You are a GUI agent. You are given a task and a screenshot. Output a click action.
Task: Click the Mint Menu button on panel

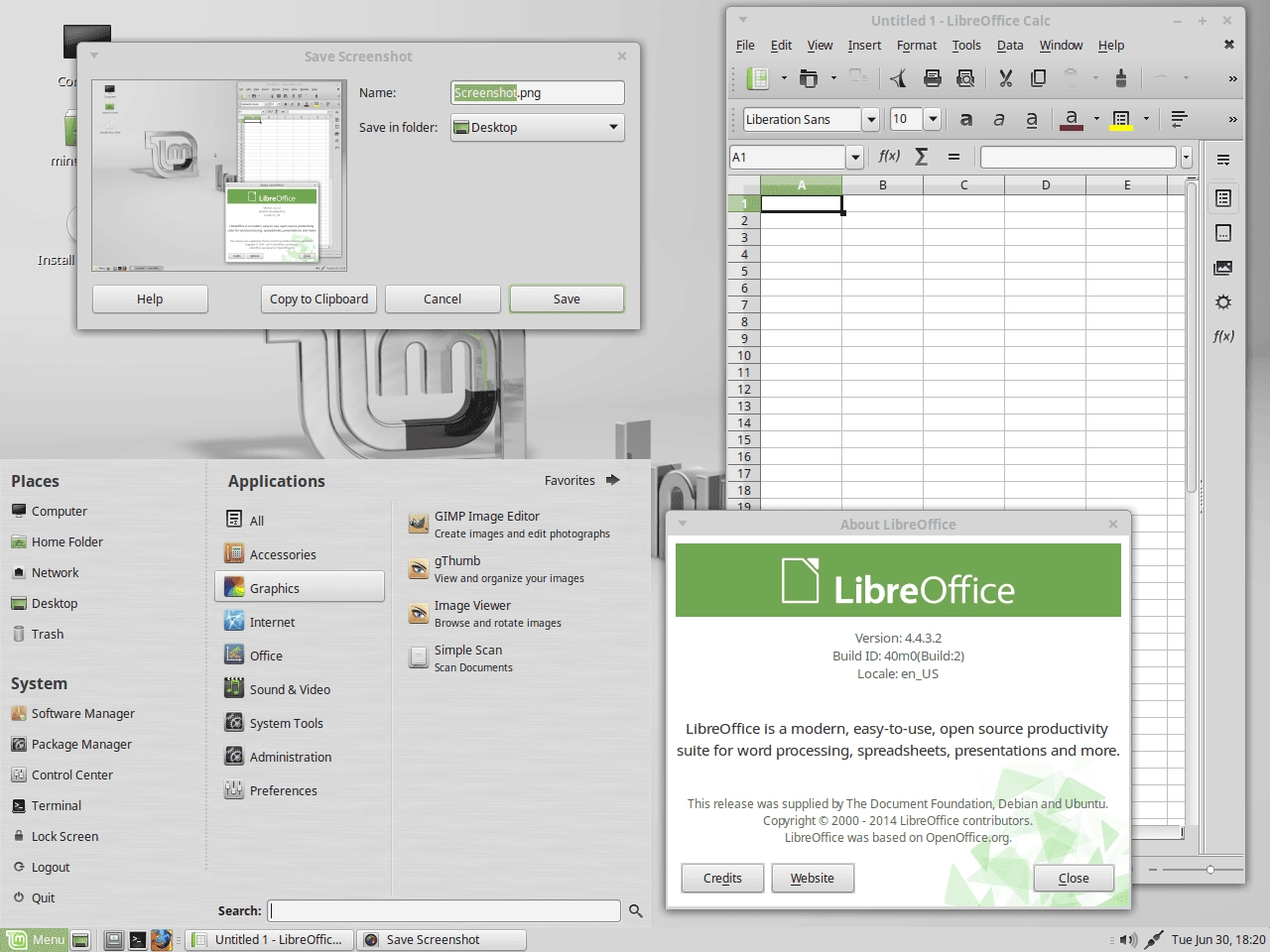click(35, 939)
